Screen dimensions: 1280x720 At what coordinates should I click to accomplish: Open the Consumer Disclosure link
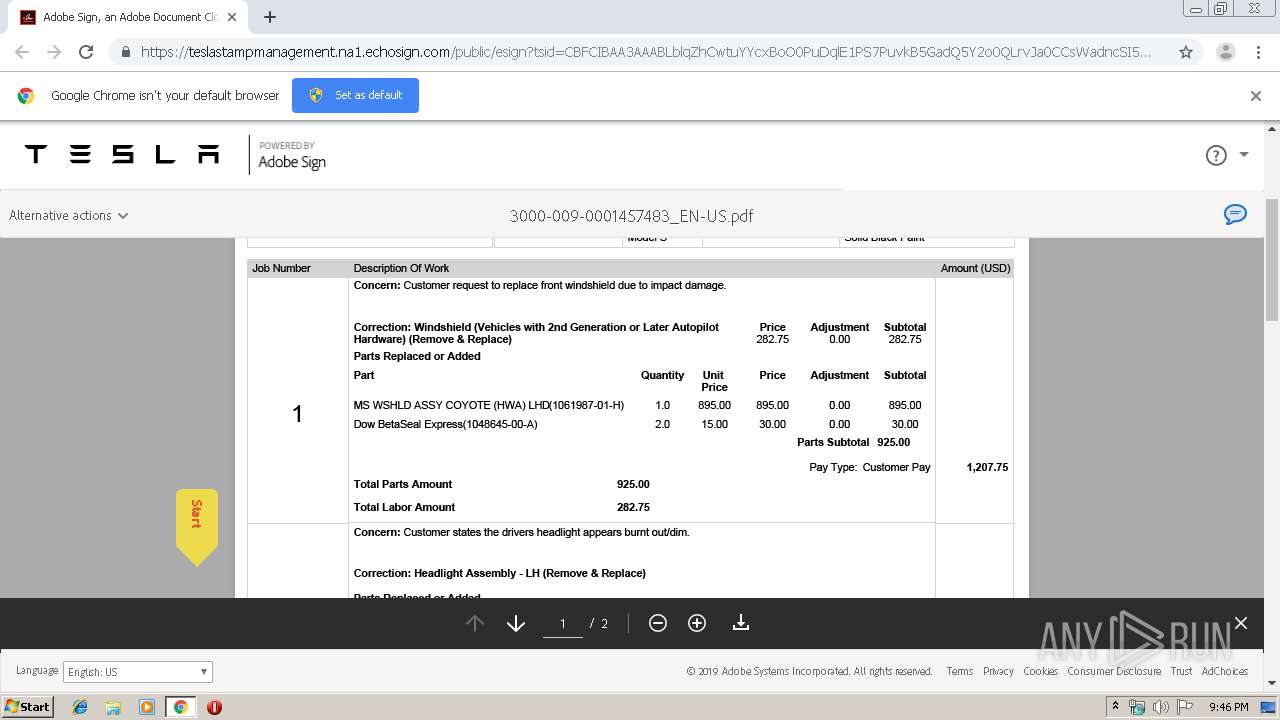pos(1114,671)
